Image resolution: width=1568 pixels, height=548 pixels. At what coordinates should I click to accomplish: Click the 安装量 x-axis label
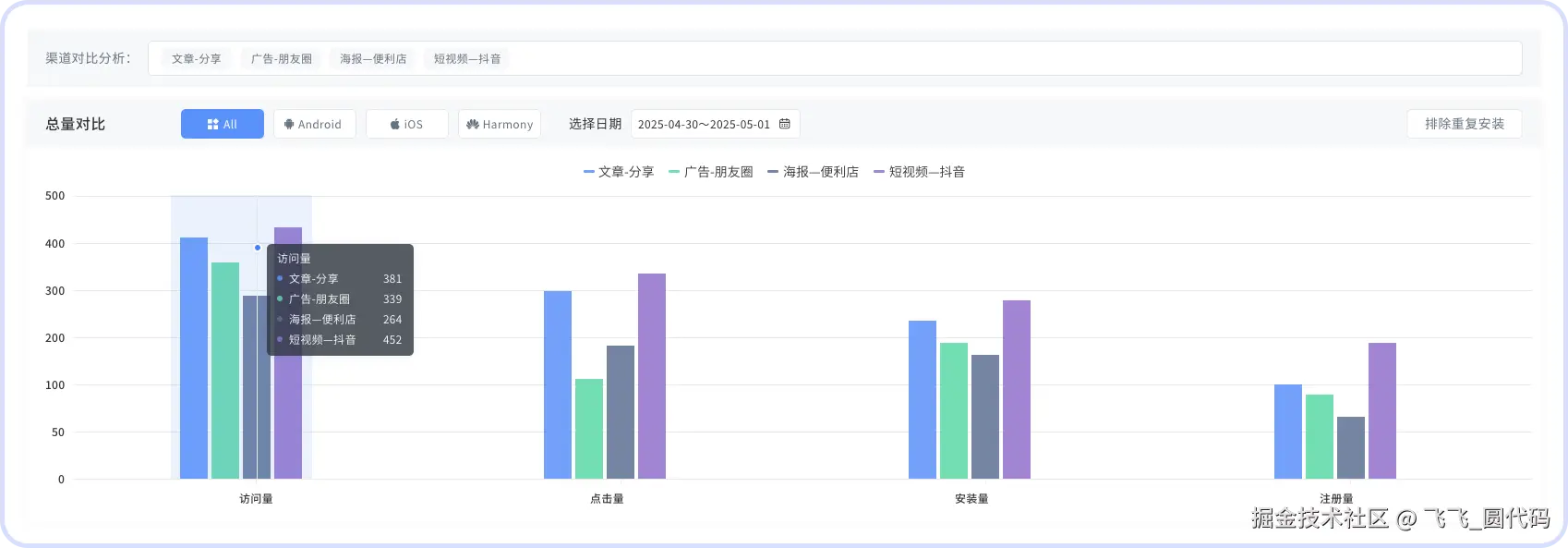pyautogui.click(x=971, y=499)
